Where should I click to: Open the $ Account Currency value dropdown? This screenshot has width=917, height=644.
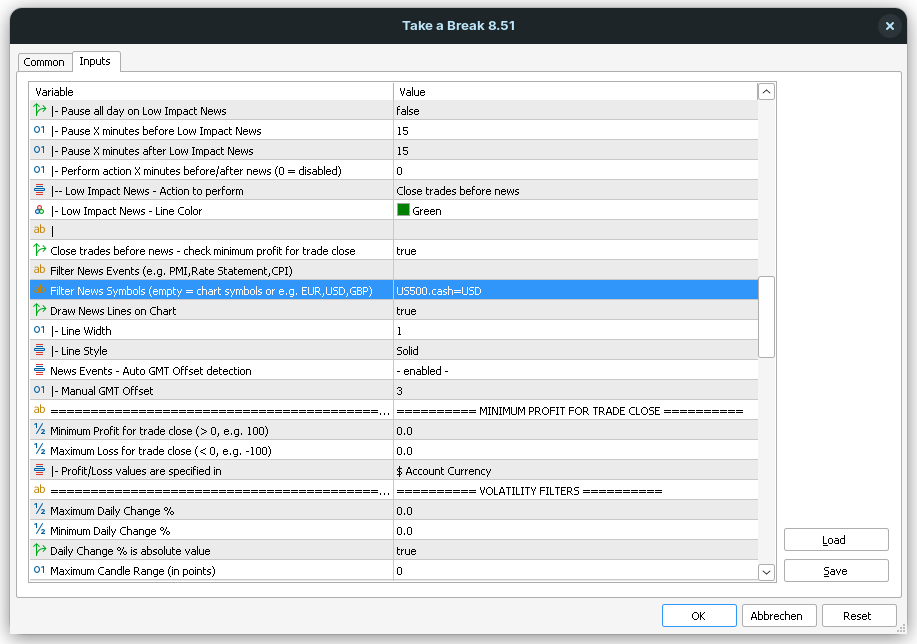(575, 471)
